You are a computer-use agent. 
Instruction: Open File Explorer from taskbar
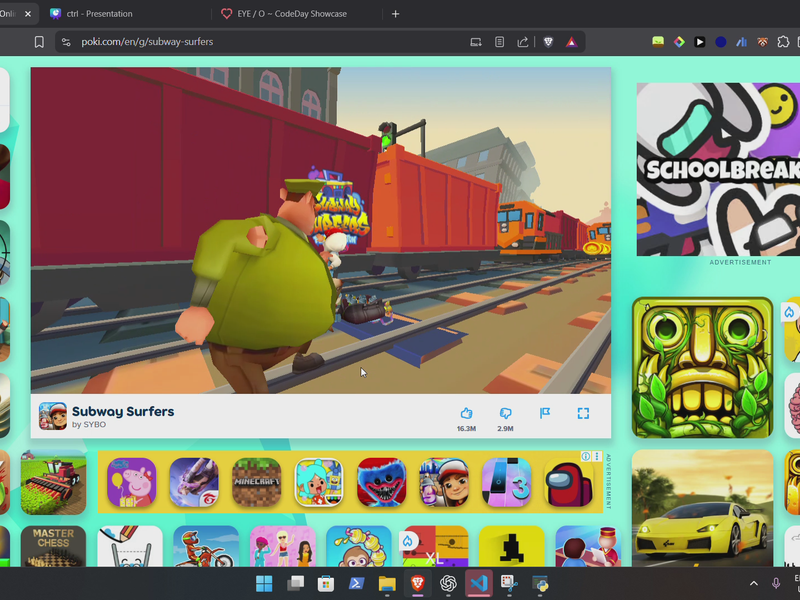point(387,583)
